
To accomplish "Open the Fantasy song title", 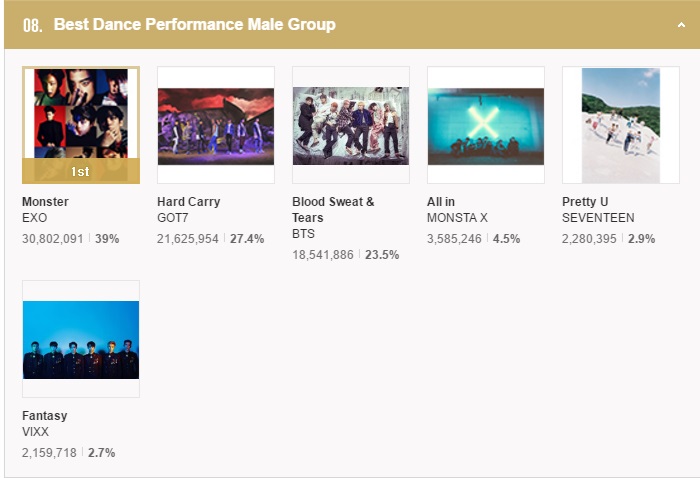I will click(x=45, y=416).
